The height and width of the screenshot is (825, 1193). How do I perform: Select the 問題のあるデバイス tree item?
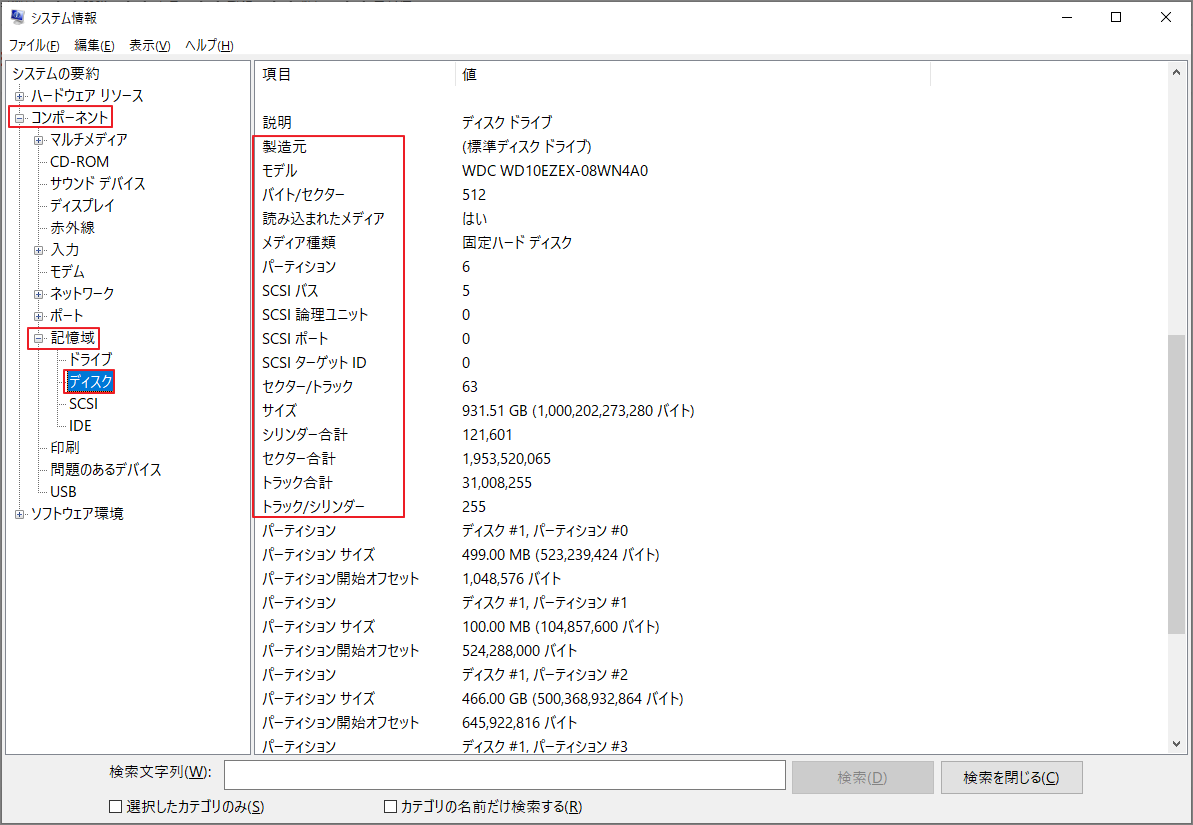(x=106, y=470)
